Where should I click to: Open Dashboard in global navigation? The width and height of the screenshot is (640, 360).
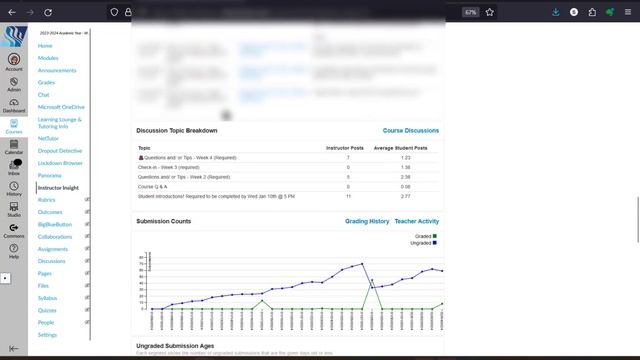tap(14, 105)
